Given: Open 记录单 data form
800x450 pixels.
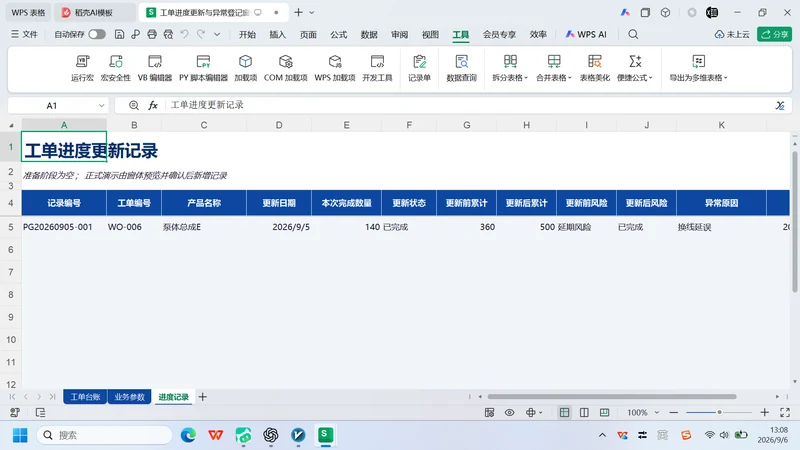Looking at the screenshot, I should (419, 68).
